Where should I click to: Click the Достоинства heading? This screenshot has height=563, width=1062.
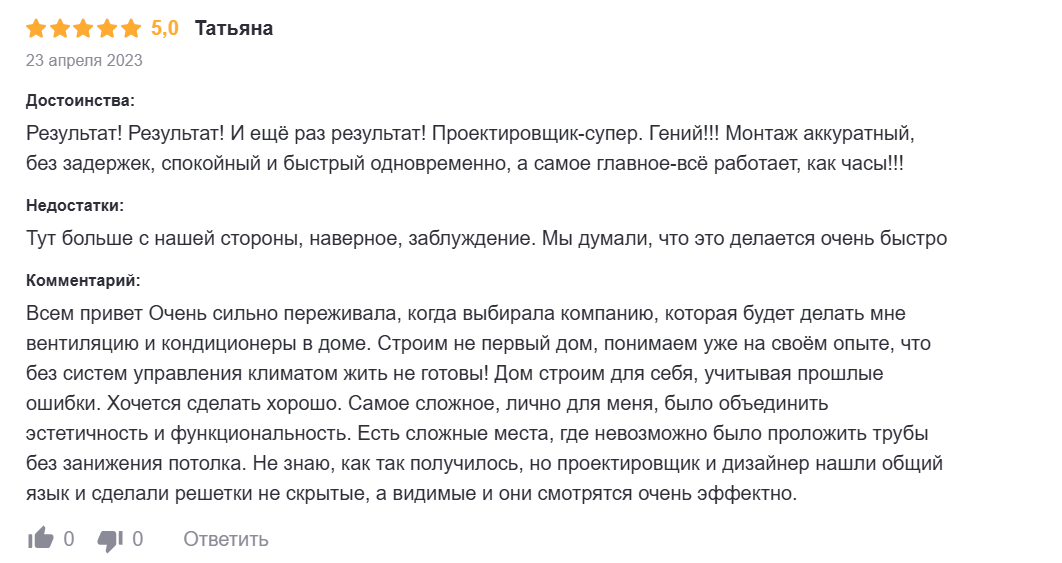click(79, 100)
